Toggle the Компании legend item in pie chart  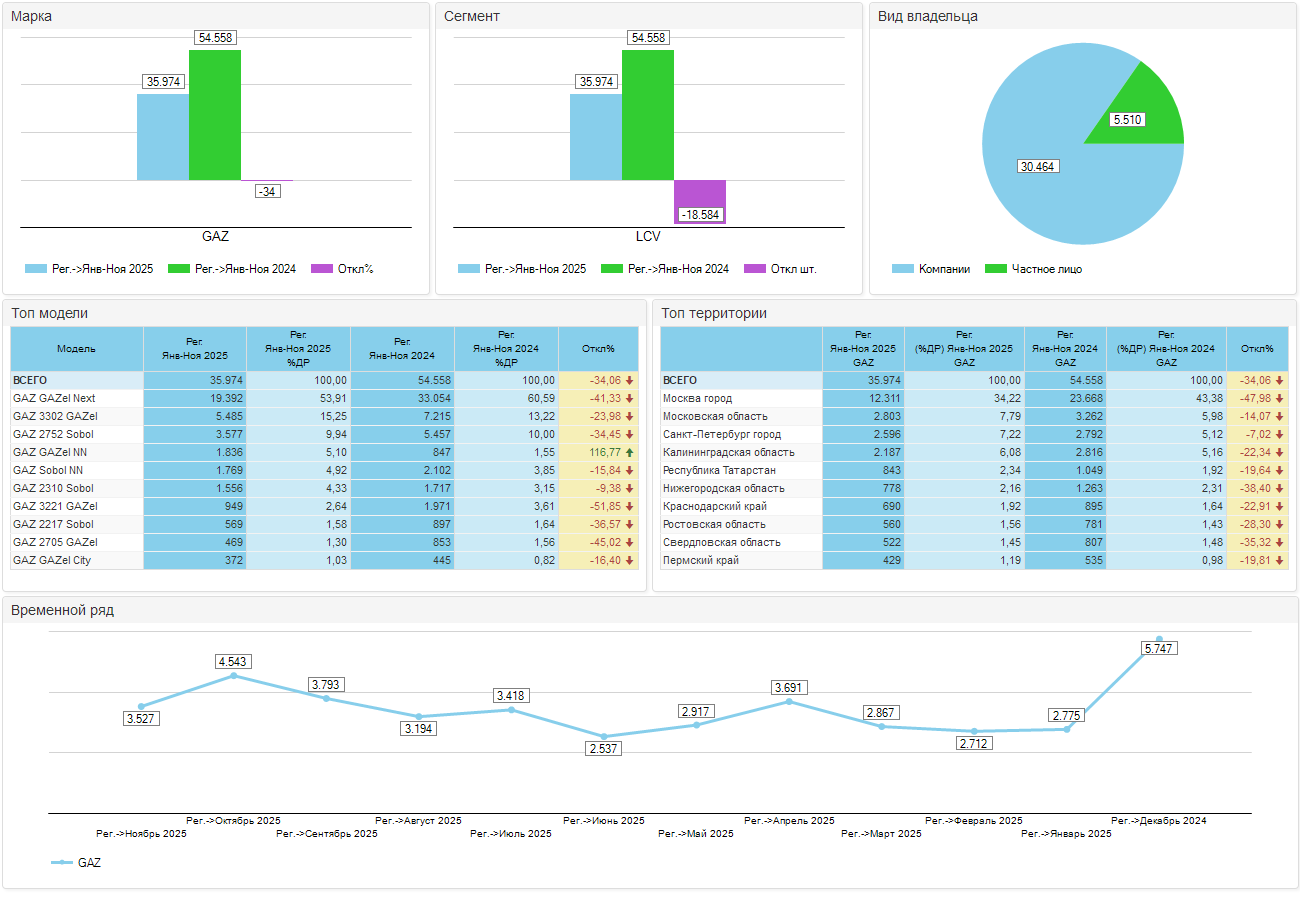(930, 269)
